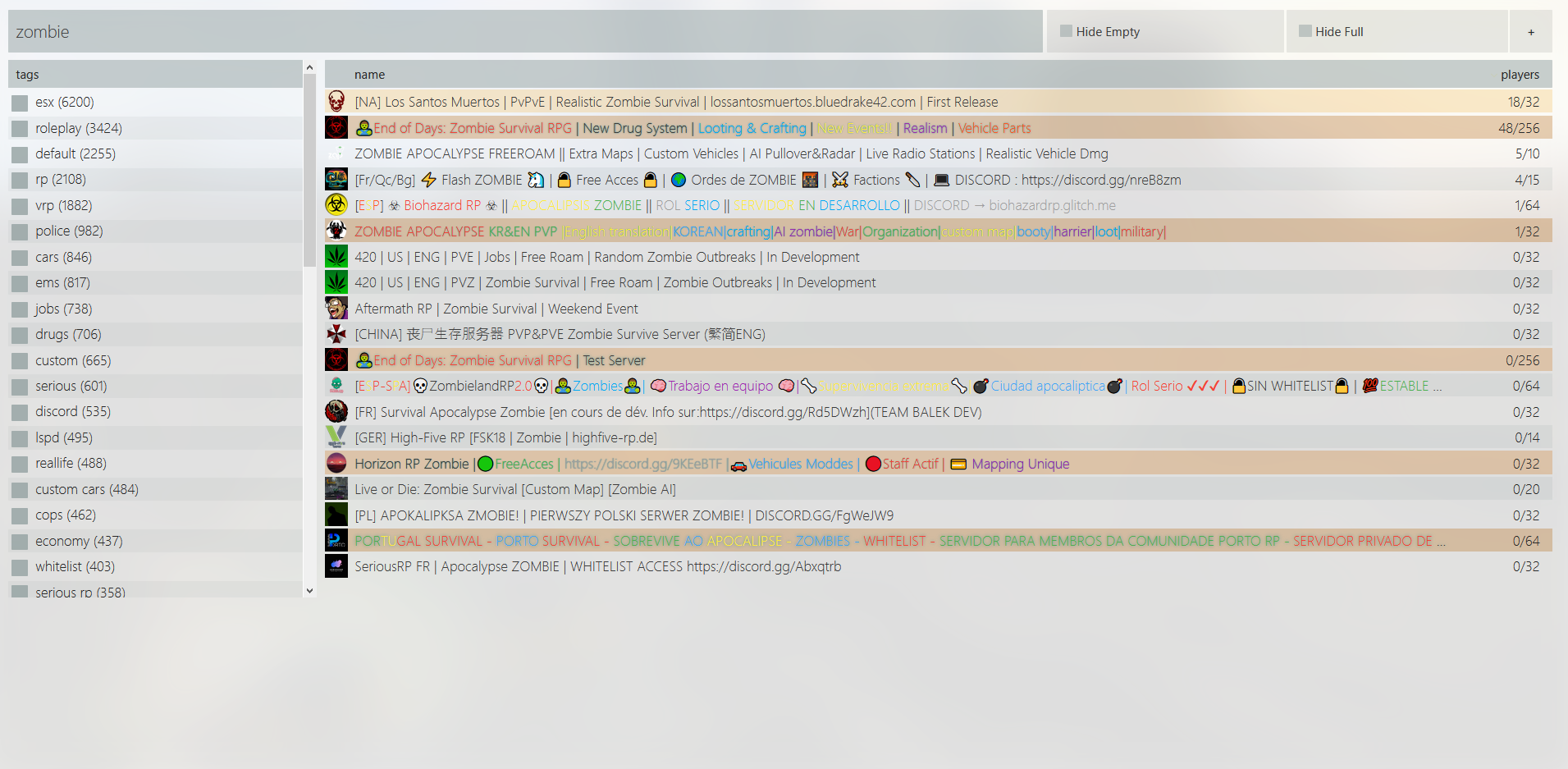Check the vrp (1882) tag filter
The height and width of the screenshot is (769, 1568).
[x=20, y=206]
